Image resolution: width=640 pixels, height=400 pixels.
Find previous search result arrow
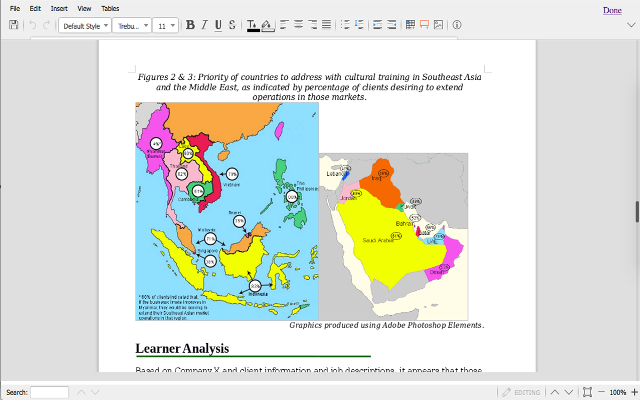81,392
